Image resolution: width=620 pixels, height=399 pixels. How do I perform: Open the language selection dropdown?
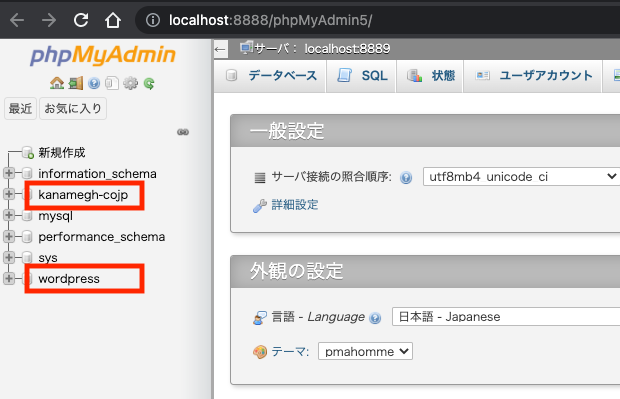[506, 317]
